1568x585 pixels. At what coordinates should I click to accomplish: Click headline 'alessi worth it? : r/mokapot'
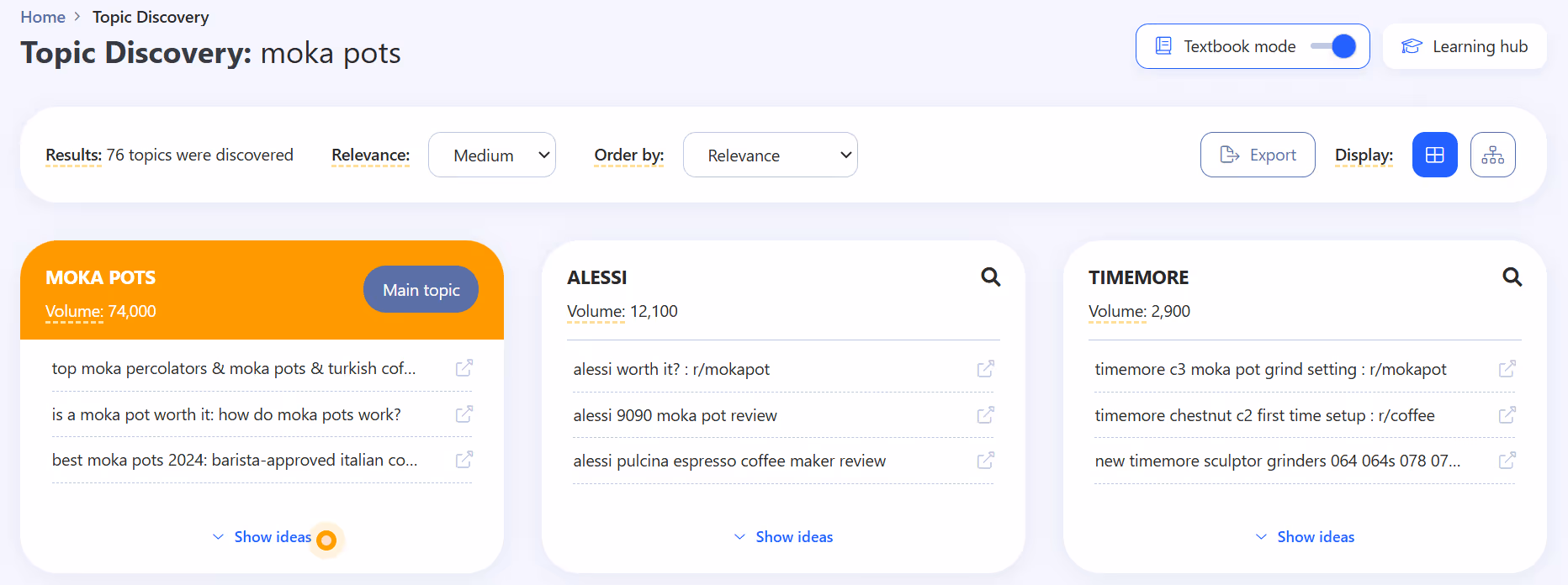[x=671, y=369]
